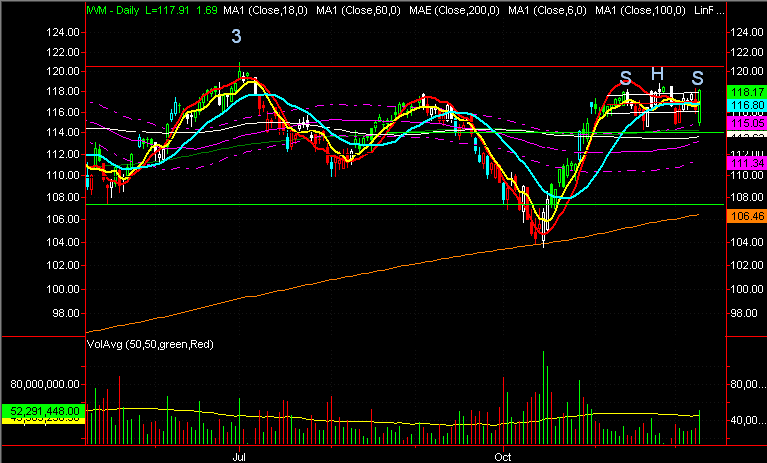767x463 pixels.
Task: Select the '3' wave annotation above July peak
Action: point(236,36)
